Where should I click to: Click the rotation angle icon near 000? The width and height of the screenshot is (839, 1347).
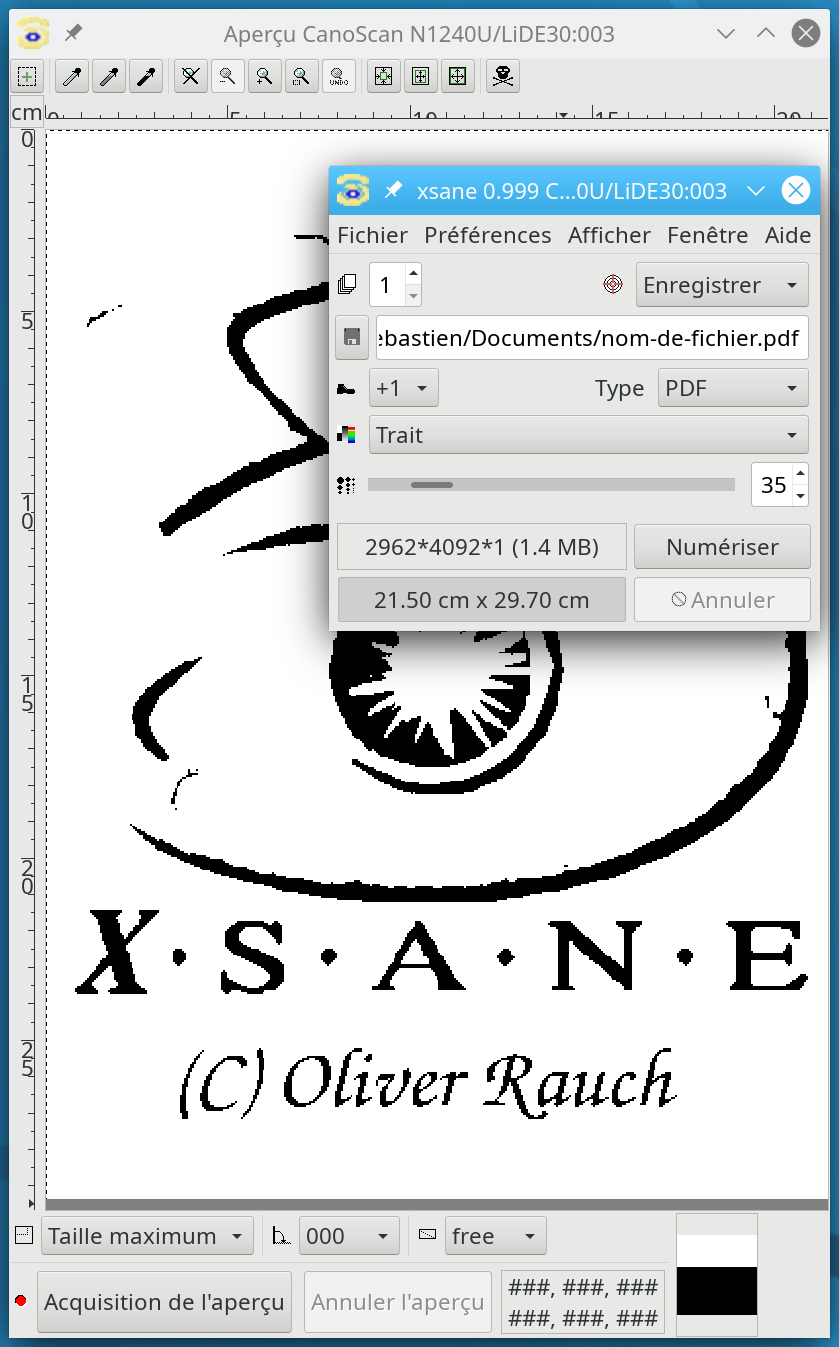tap(282, 1236)
